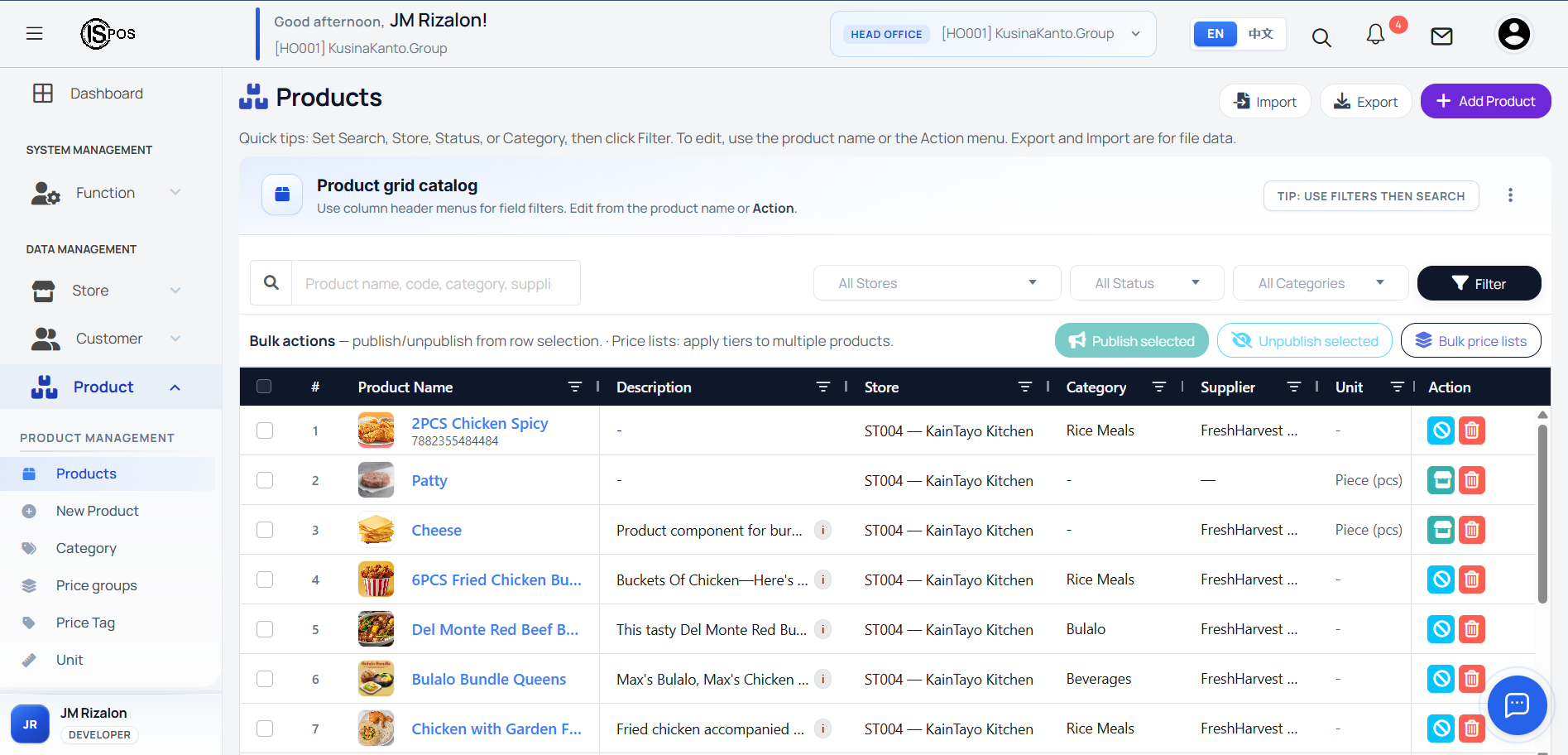Delete the Del Monte Red Beef product
Screen dimensions: 1568x755
[1472, 629]
